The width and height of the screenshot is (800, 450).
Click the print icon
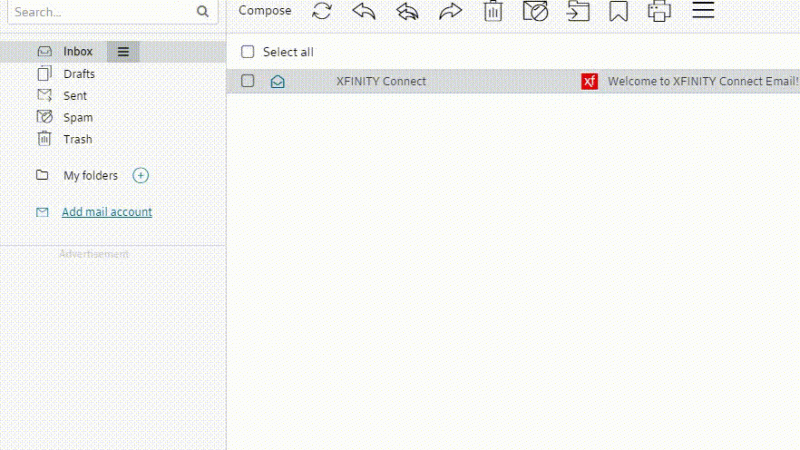click(659, 11)
